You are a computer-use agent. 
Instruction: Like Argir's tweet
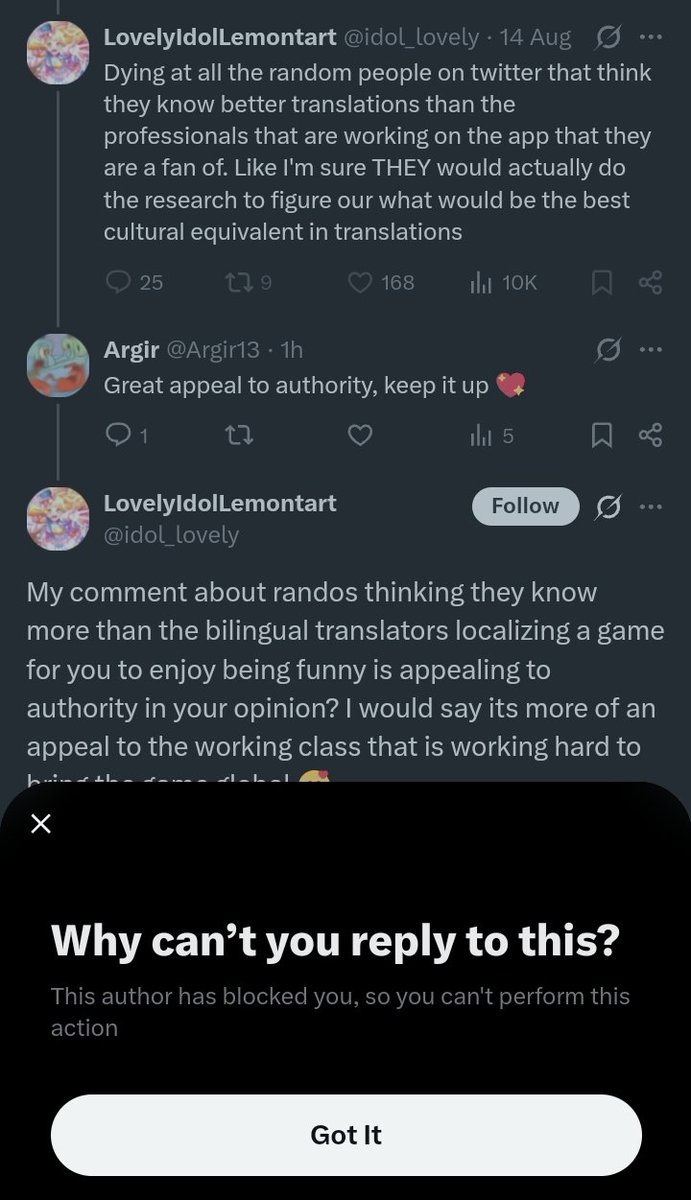(360, 435)
